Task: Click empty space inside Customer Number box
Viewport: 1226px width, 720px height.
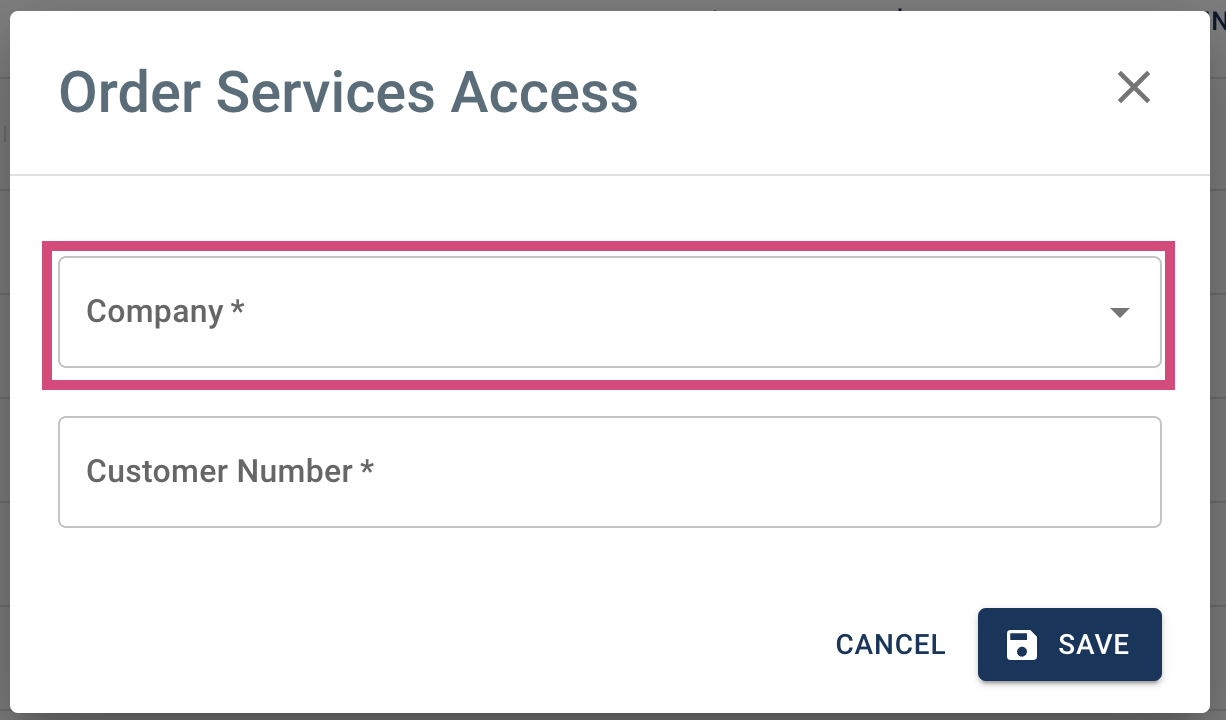Action: (x=760, y=472)
